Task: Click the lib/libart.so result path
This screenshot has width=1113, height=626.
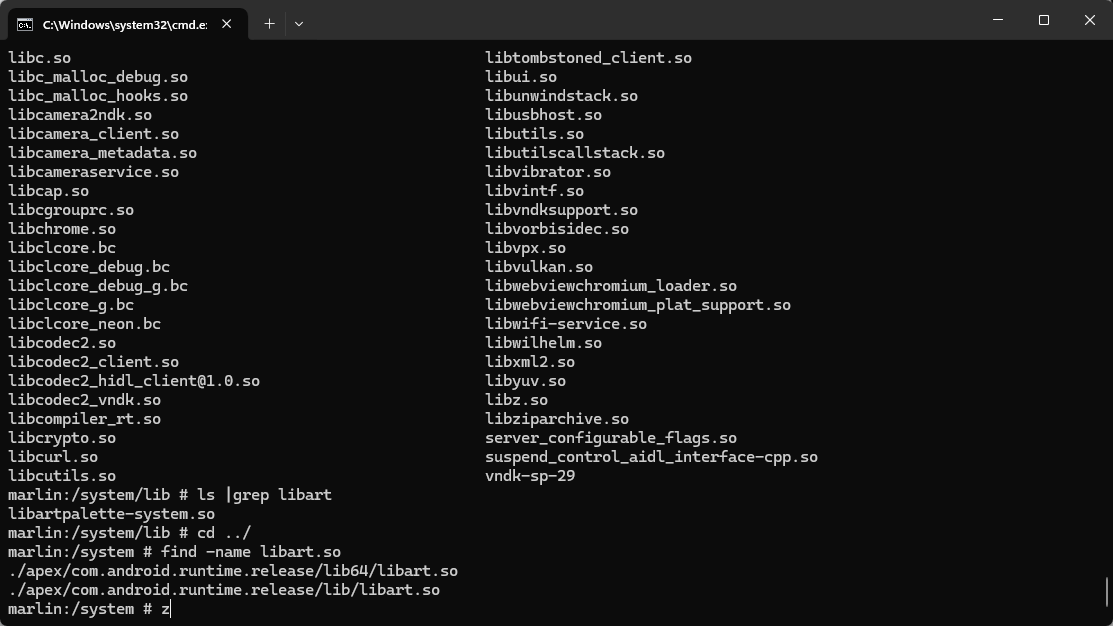Action: [x=224, y=590]
